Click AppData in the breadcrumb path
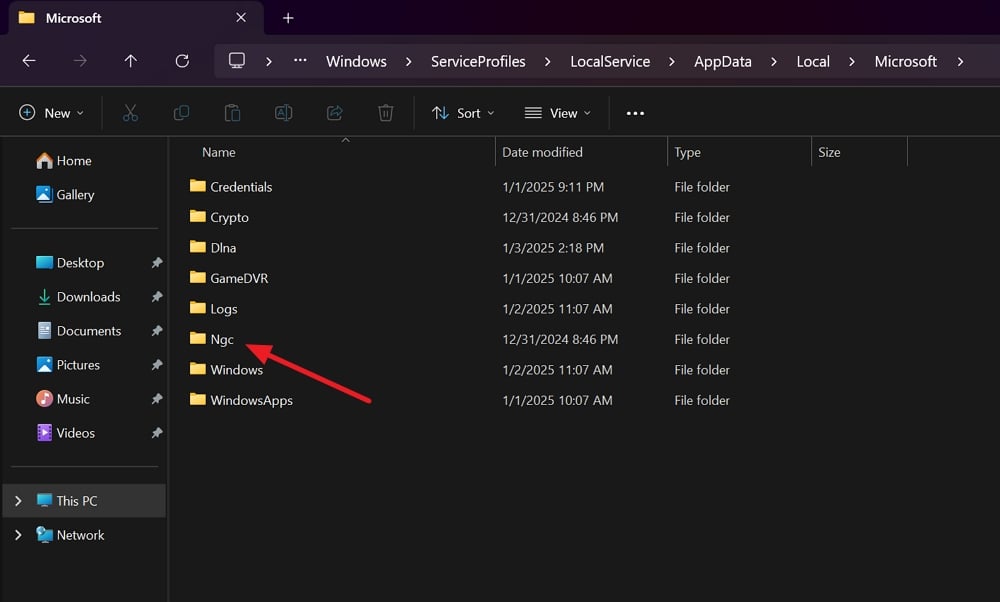1000x602 pixels. pyautogui.click(x=722, y=61)
